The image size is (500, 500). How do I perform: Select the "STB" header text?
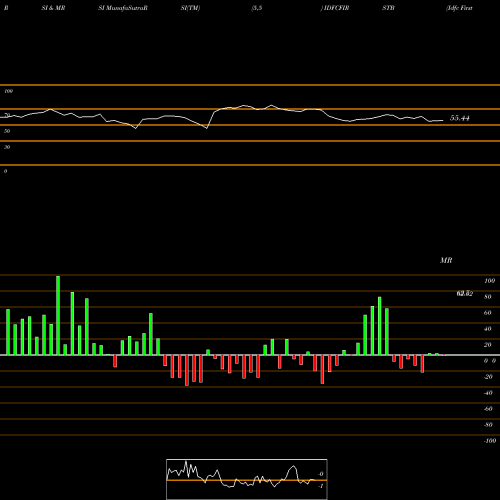pyautogui.click(x=388, y=8)
